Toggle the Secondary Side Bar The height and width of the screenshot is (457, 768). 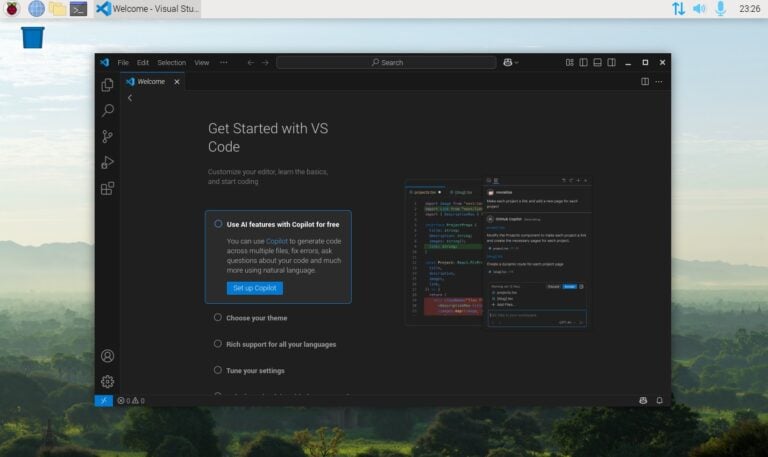(x=611, y=63)
